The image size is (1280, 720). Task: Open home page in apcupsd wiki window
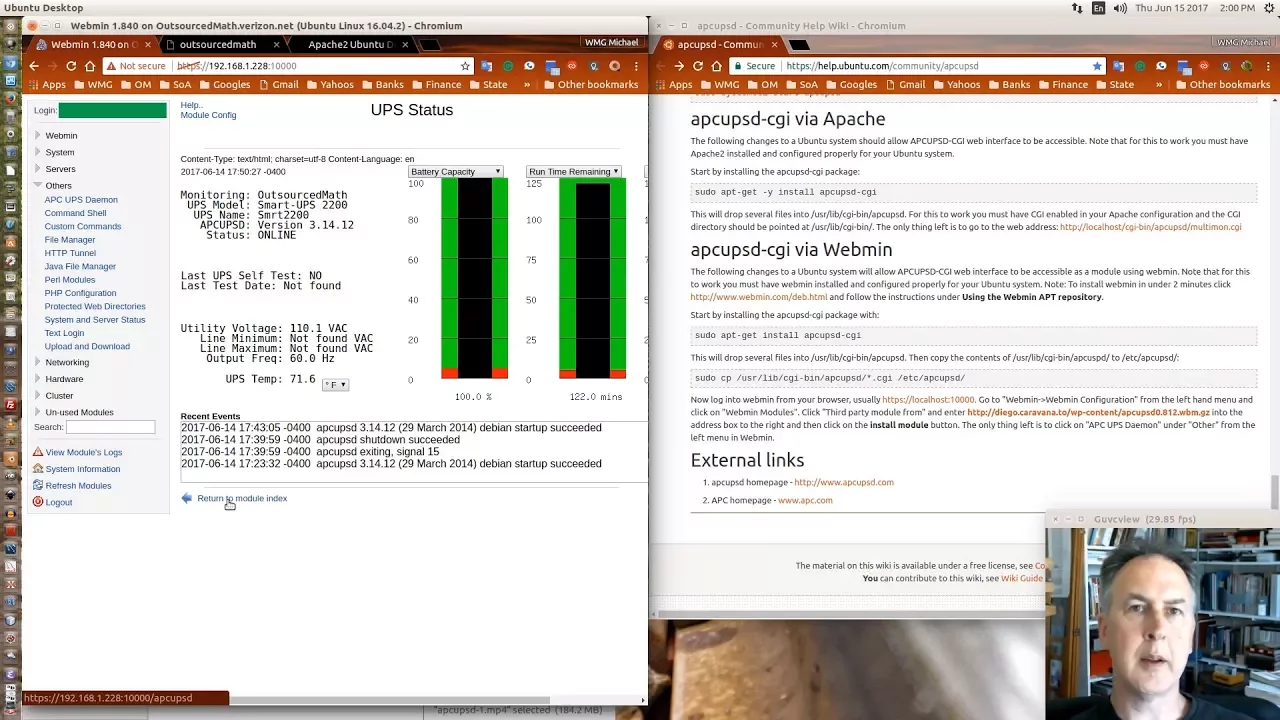tap(717, 66)
